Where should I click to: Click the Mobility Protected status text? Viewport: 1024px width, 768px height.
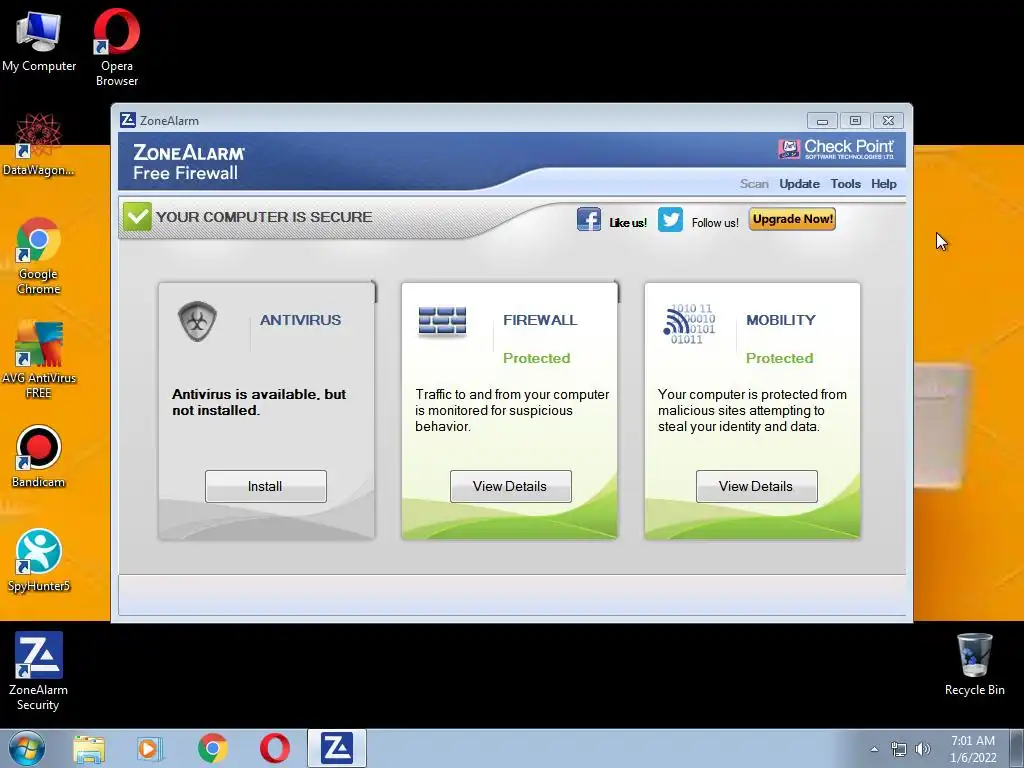(x=780, y=358)
